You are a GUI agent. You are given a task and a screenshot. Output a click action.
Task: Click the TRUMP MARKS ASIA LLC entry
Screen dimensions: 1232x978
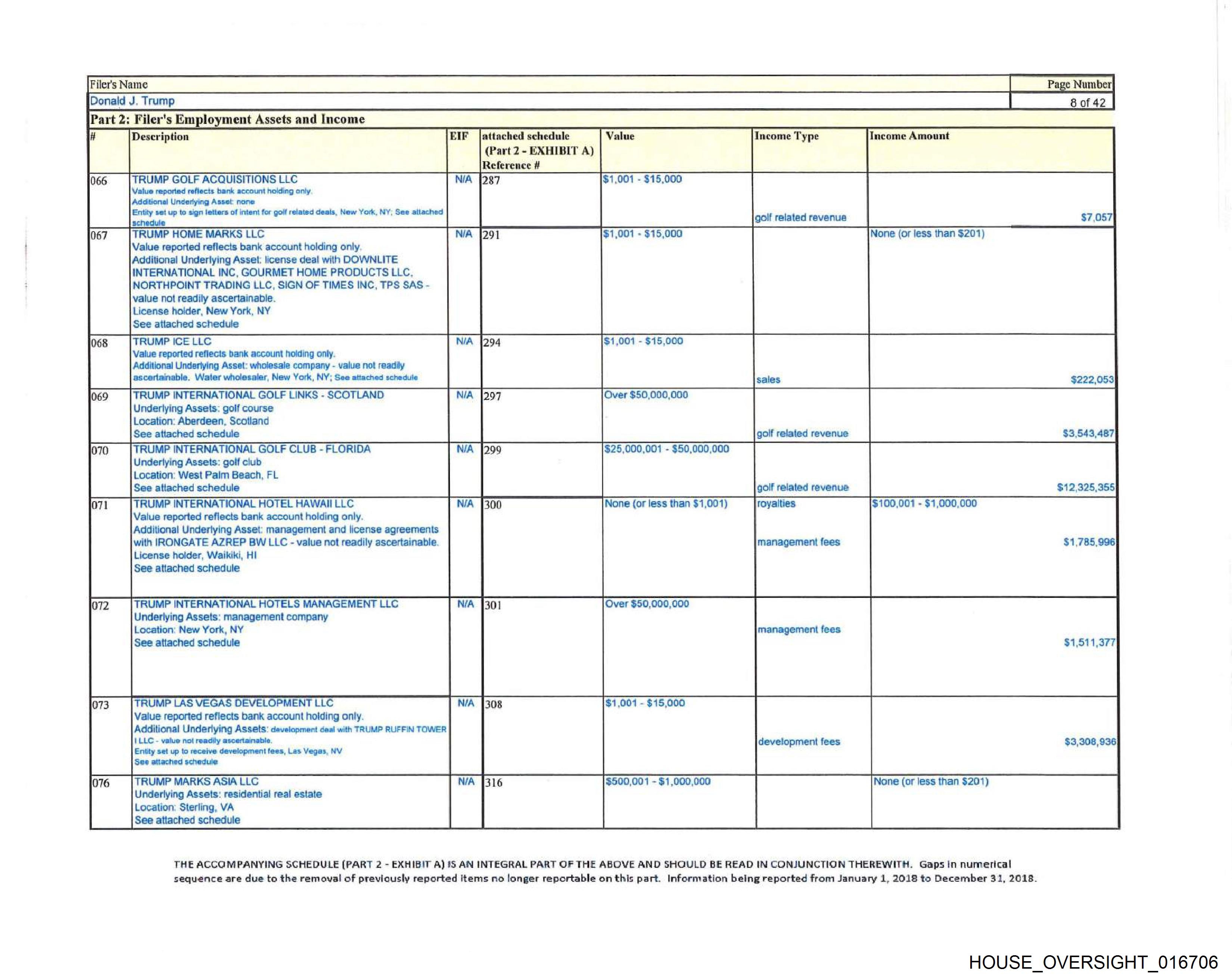pos(197,781)
